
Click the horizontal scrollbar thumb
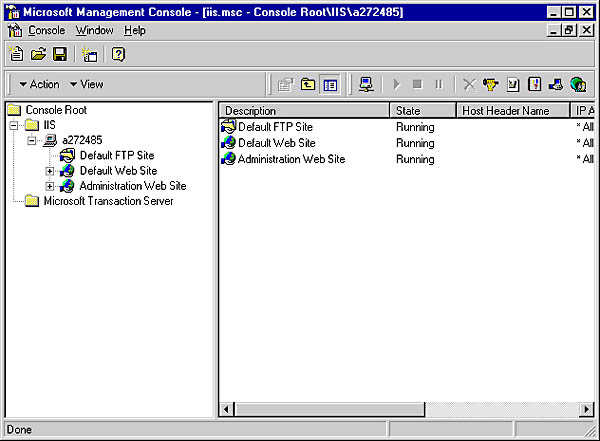(x=329, y=409)
